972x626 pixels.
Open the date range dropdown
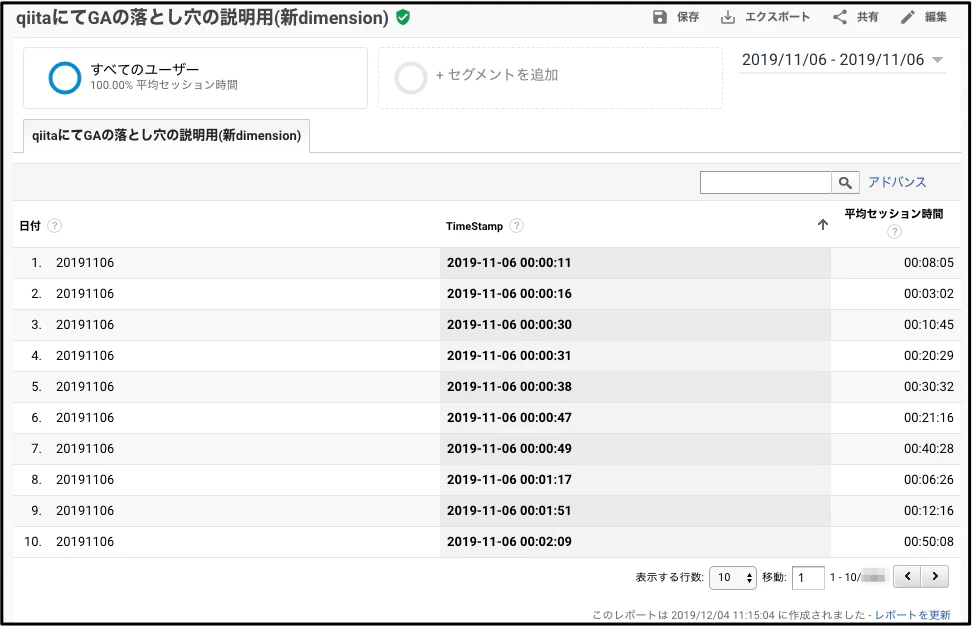[x=842, y=60]
